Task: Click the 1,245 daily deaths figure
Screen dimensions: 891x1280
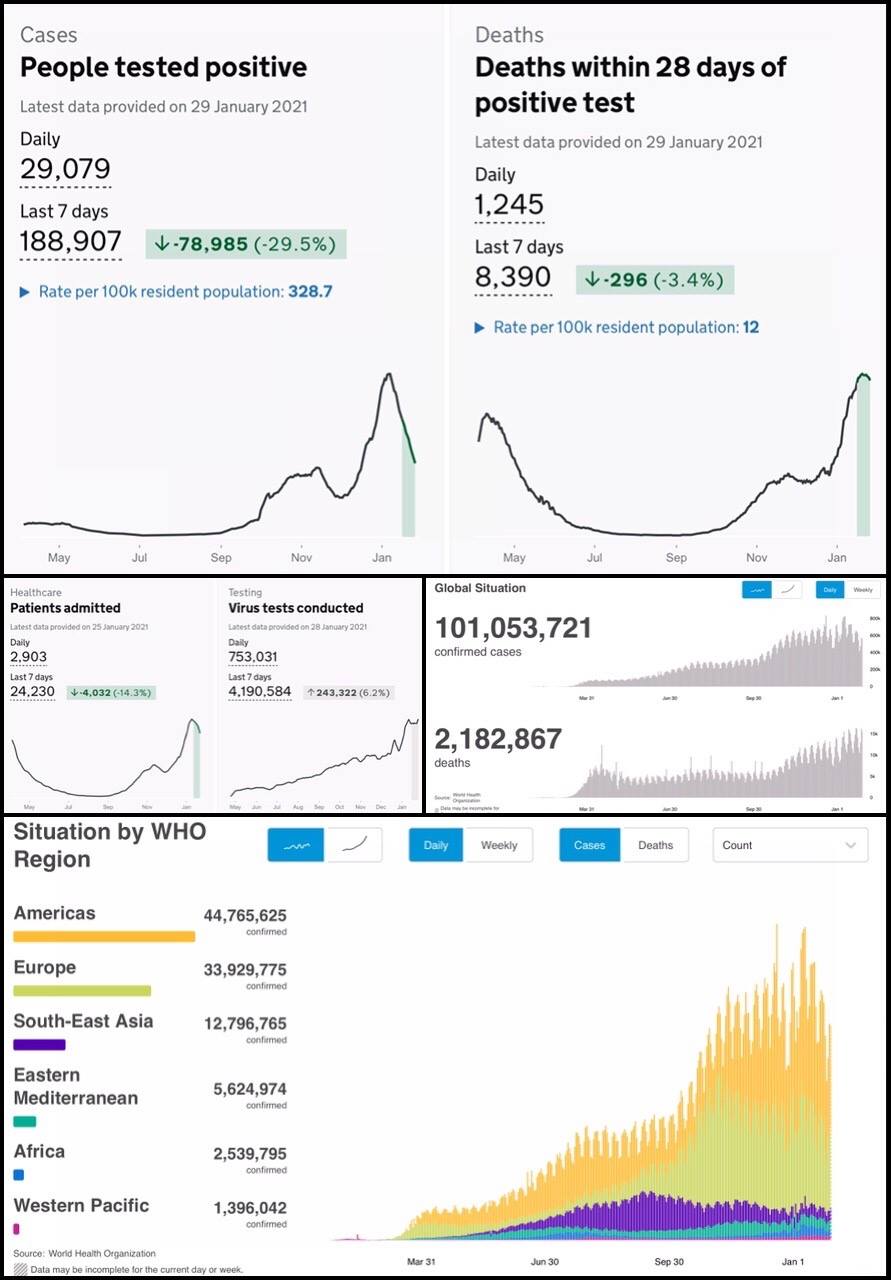Action: pyautogui.click(x=509, y=204)
